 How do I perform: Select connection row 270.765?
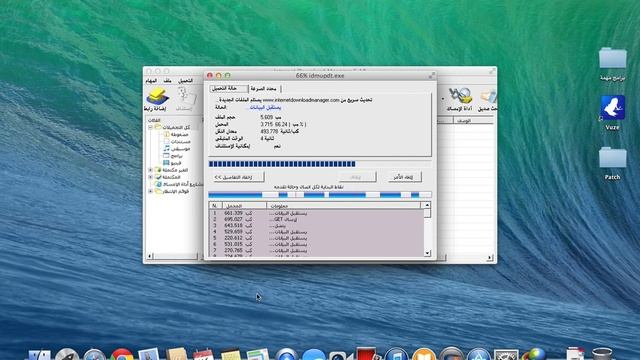(x=316, y=250)
